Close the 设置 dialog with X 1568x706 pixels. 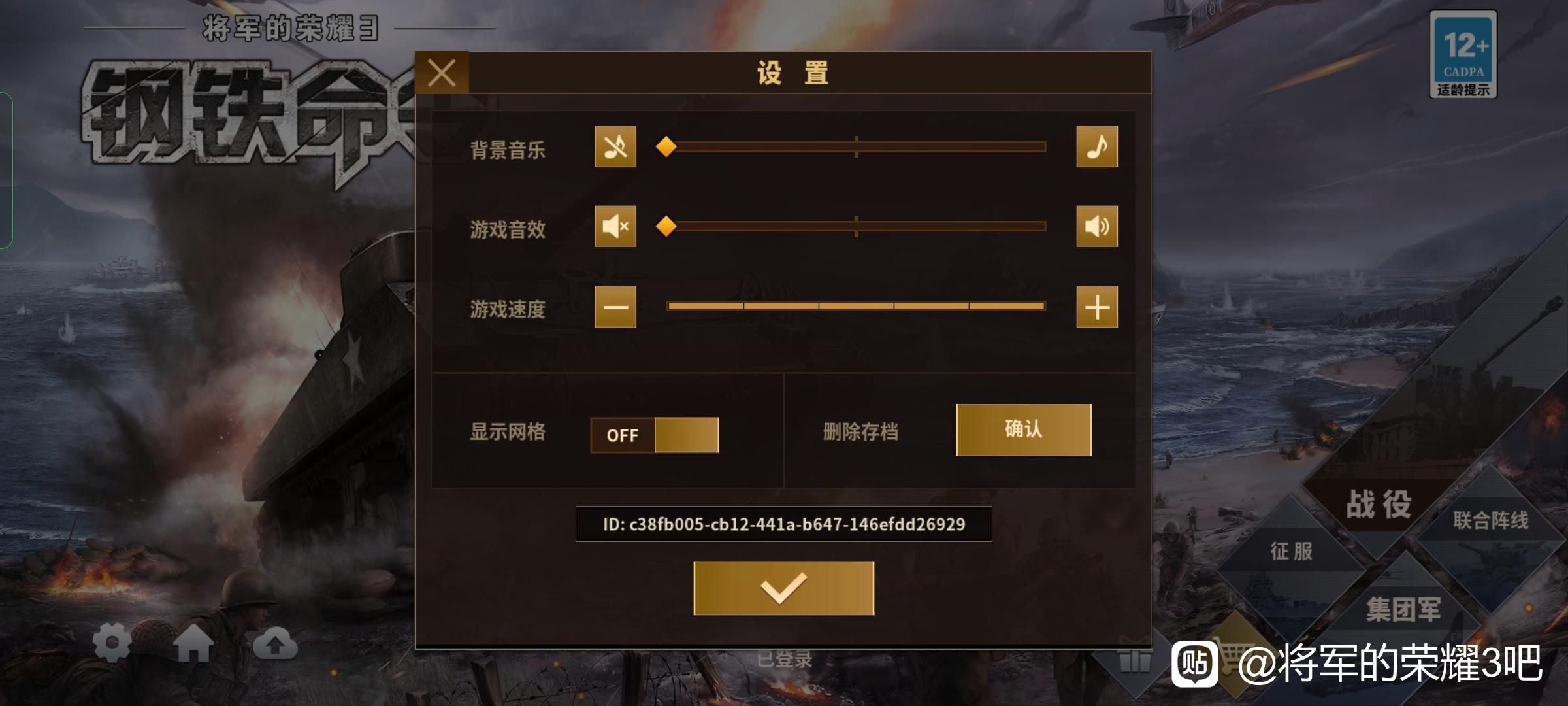[442, 73]
